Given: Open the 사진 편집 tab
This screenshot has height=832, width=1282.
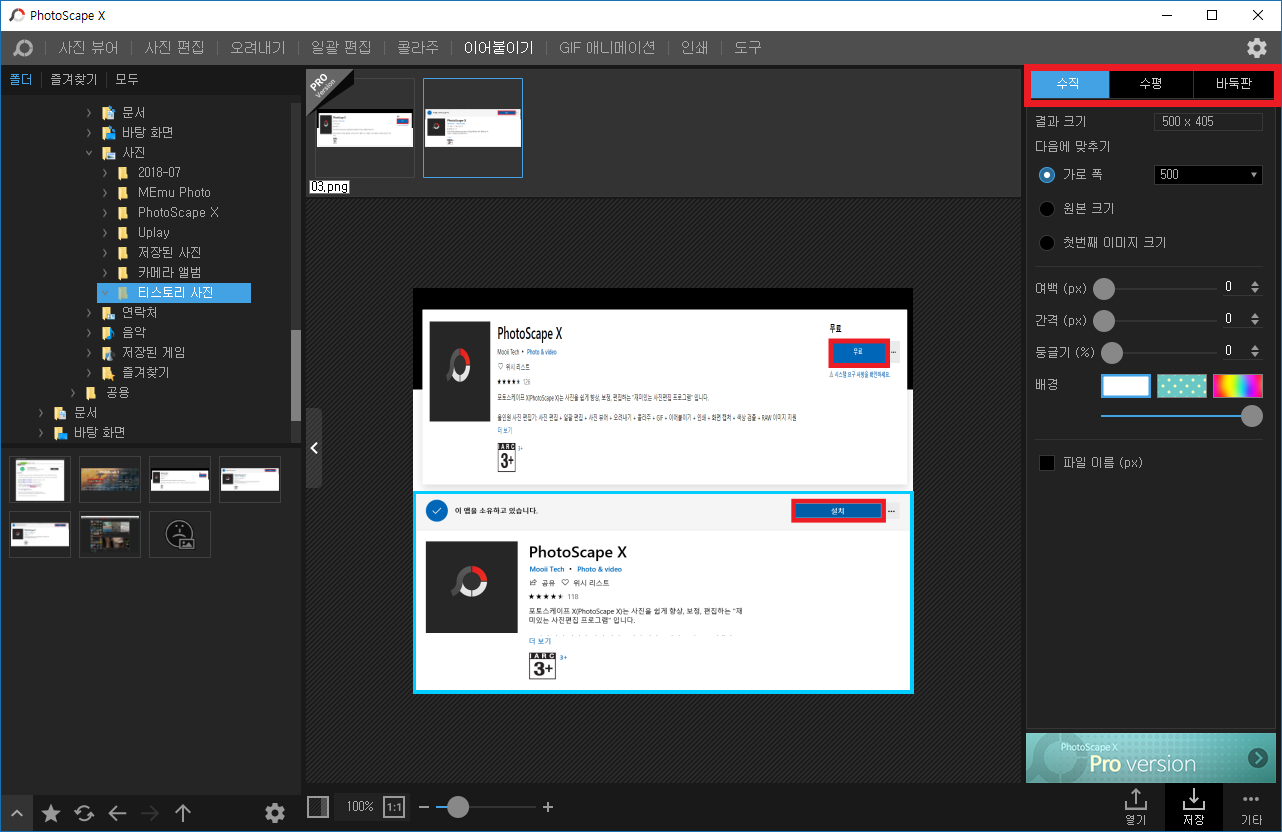Looking at the screenshot, I should 174,48.
